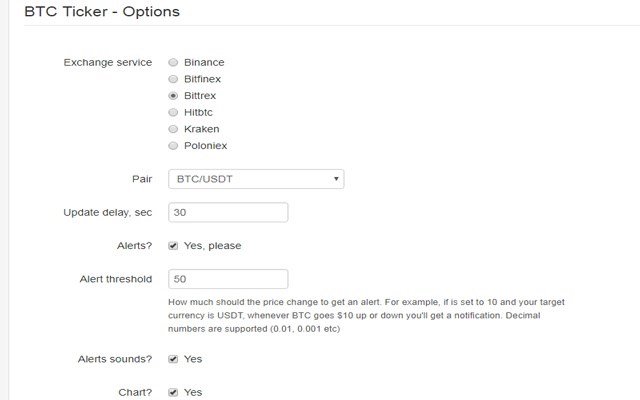
Task: Select the Bittrex exchange radio button
Action: (x=173, y=96)
